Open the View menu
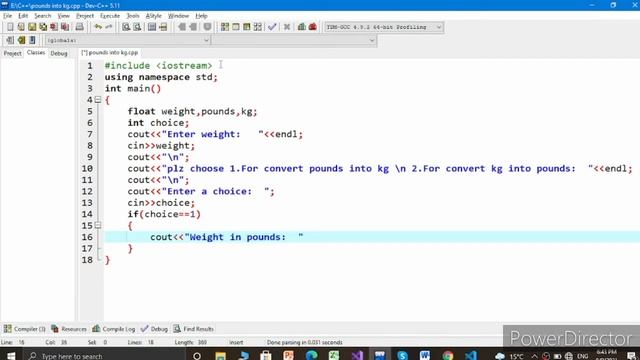The width and height of the screenshot is (640, 360). point(64,16)
